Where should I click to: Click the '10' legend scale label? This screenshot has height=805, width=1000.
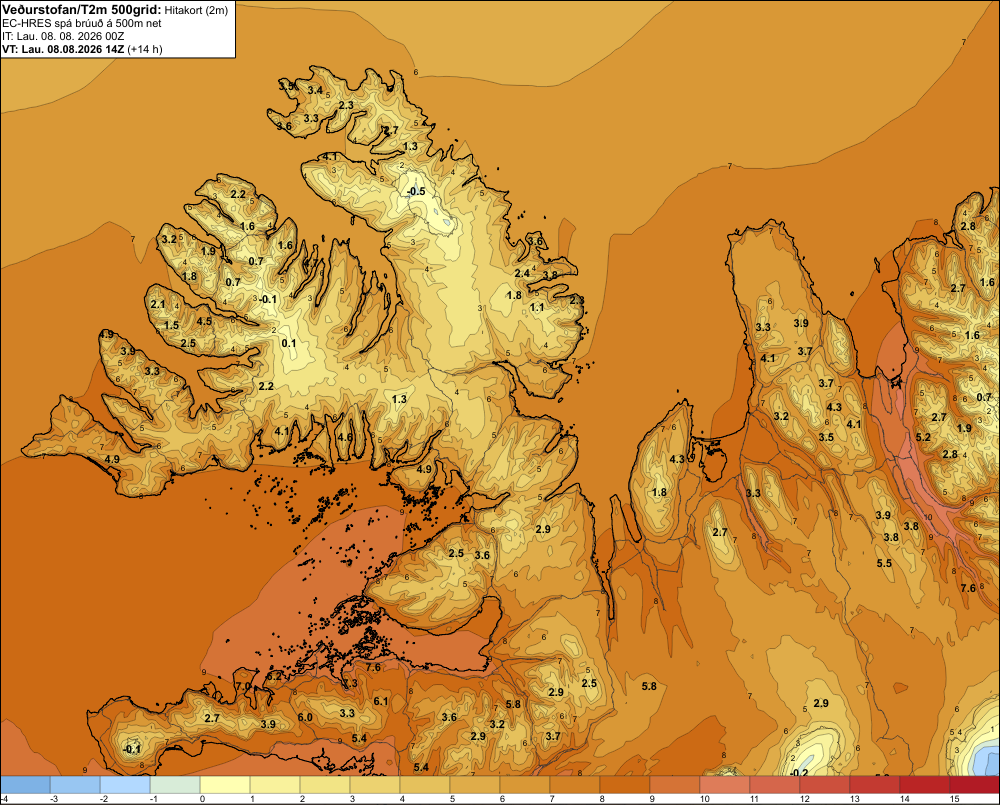tap(704, 799)
